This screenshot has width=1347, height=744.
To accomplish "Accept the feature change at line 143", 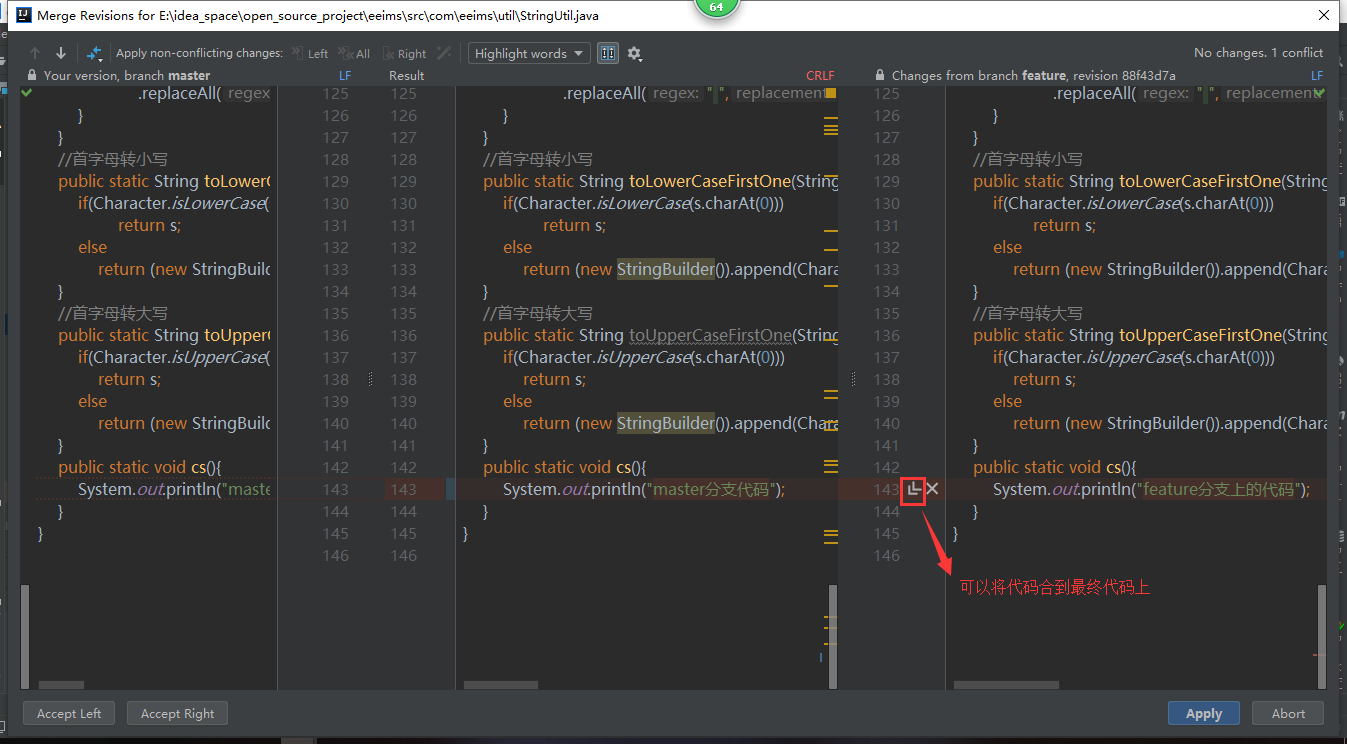I will click(913, 489).
